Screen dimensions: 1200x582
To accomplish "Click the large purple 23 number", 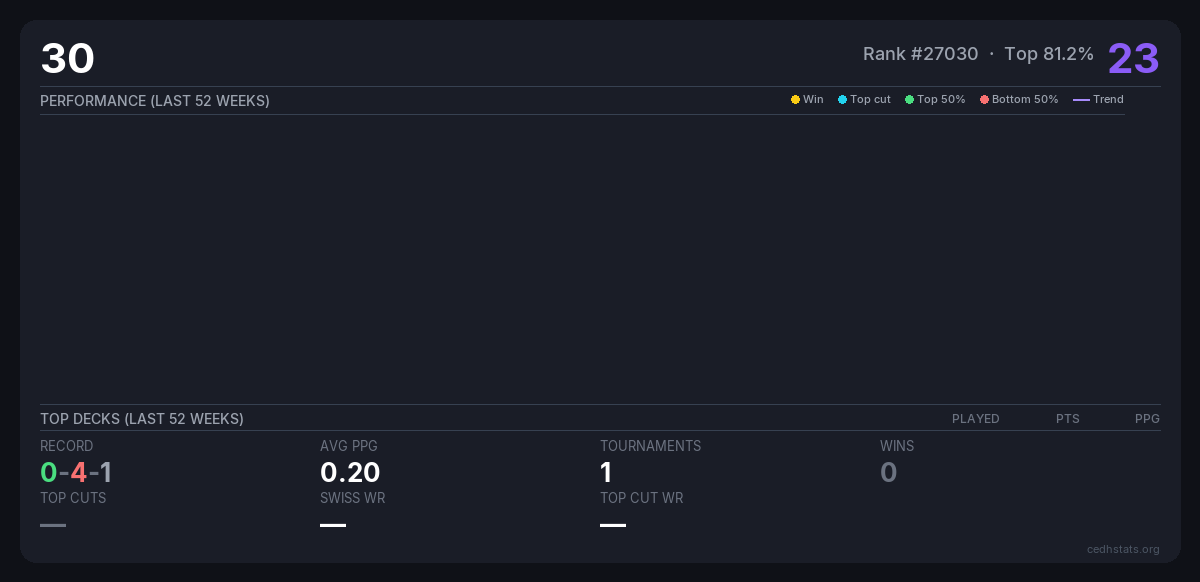I will [1133, 59].
